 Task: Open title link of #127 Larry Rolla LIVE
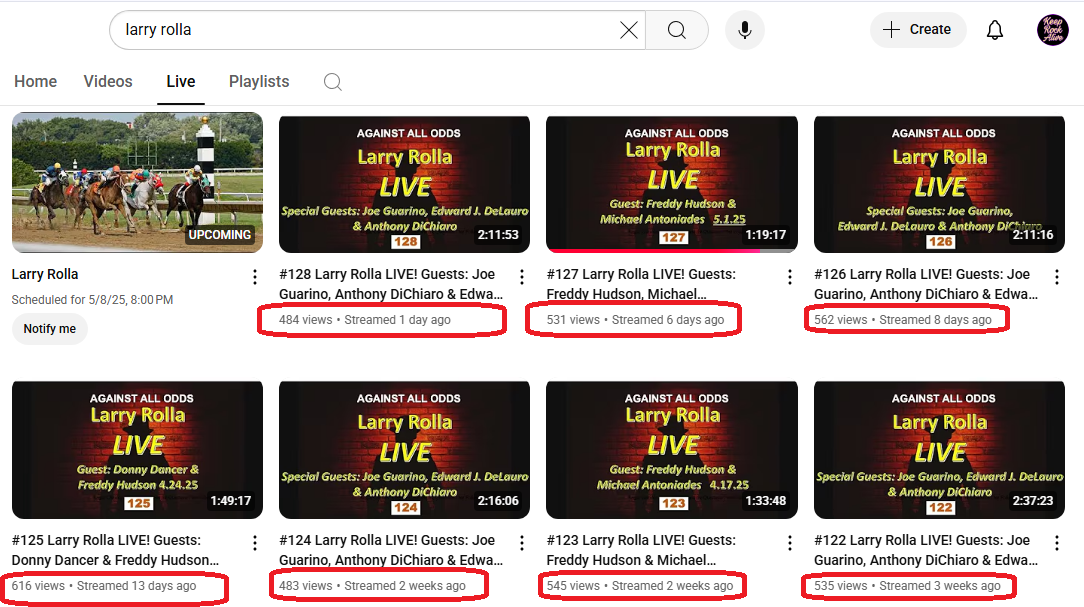click(641, 284)
